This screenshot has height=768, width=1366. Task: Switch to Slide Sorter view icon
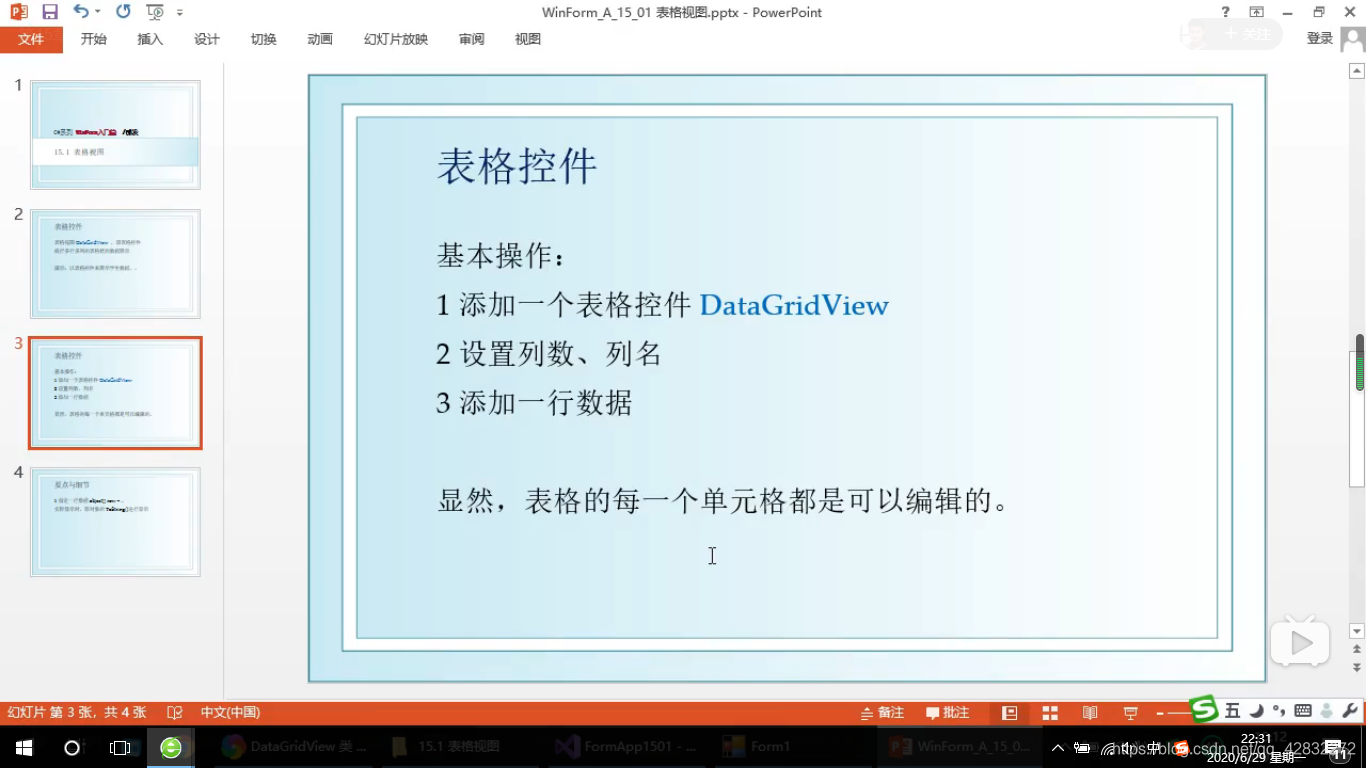tap(1050, 713)
